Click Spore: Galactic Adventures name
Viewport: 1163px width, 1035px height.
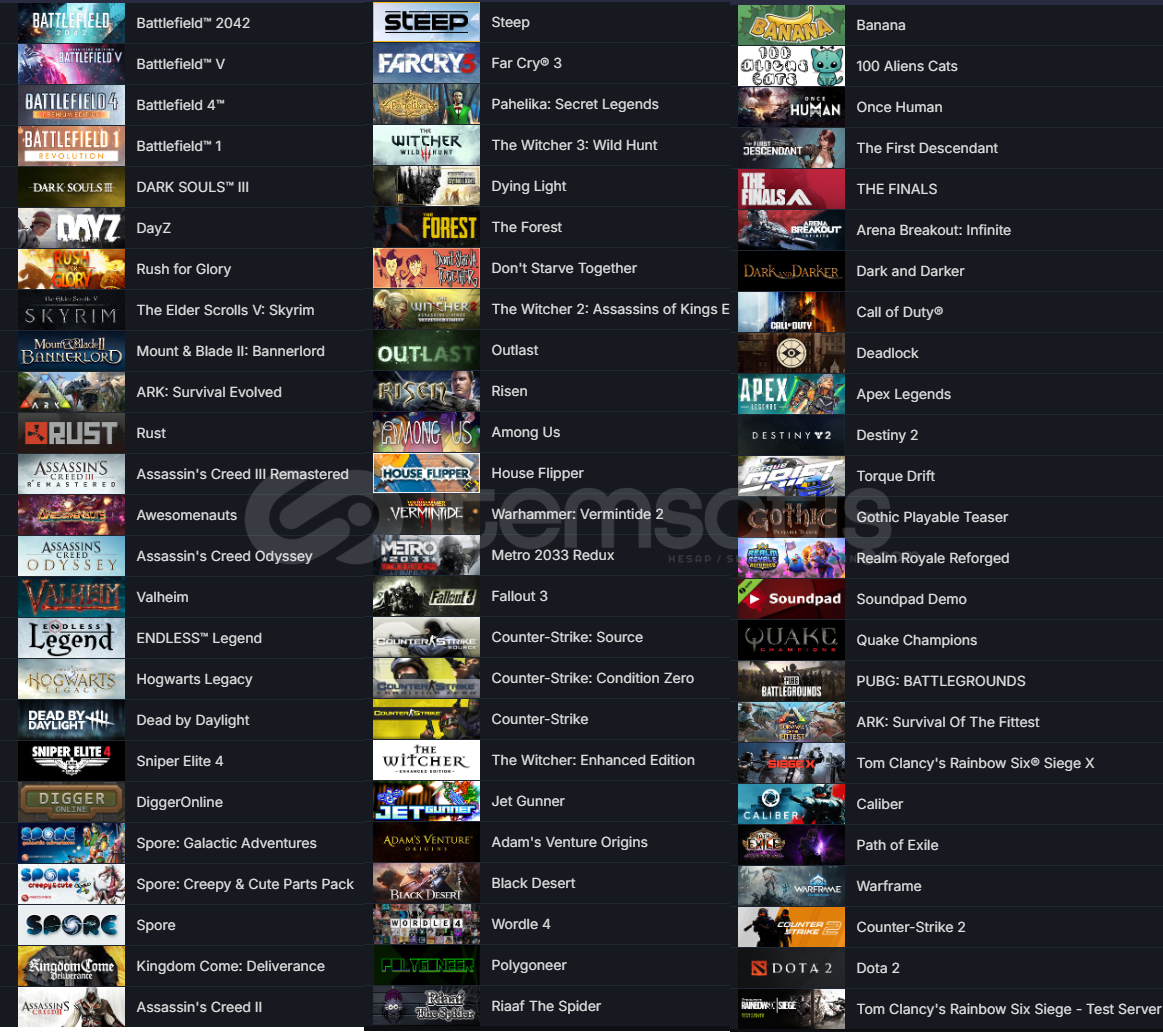(x=226, y=844)
